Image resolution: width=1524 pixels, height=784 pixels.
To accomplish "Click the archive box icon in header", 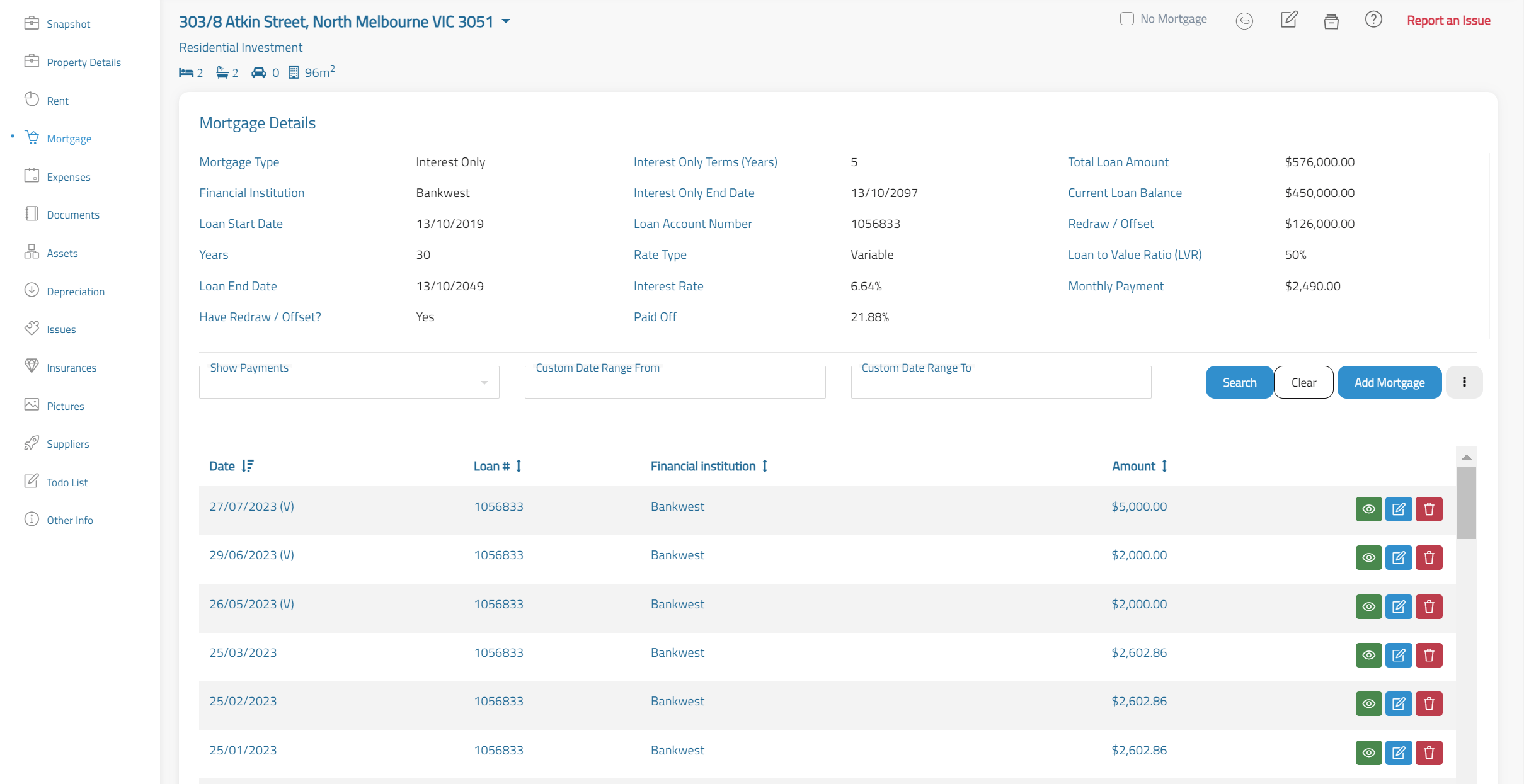I will point(1331,21).
